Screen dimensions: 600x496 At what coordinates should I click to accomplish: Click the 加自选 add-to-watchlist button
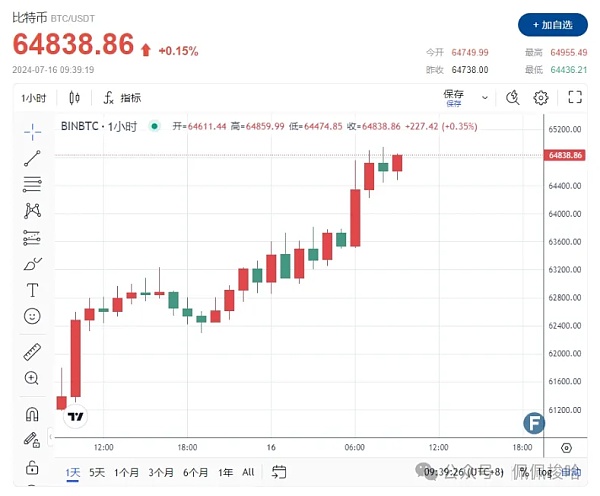[553, 23]
